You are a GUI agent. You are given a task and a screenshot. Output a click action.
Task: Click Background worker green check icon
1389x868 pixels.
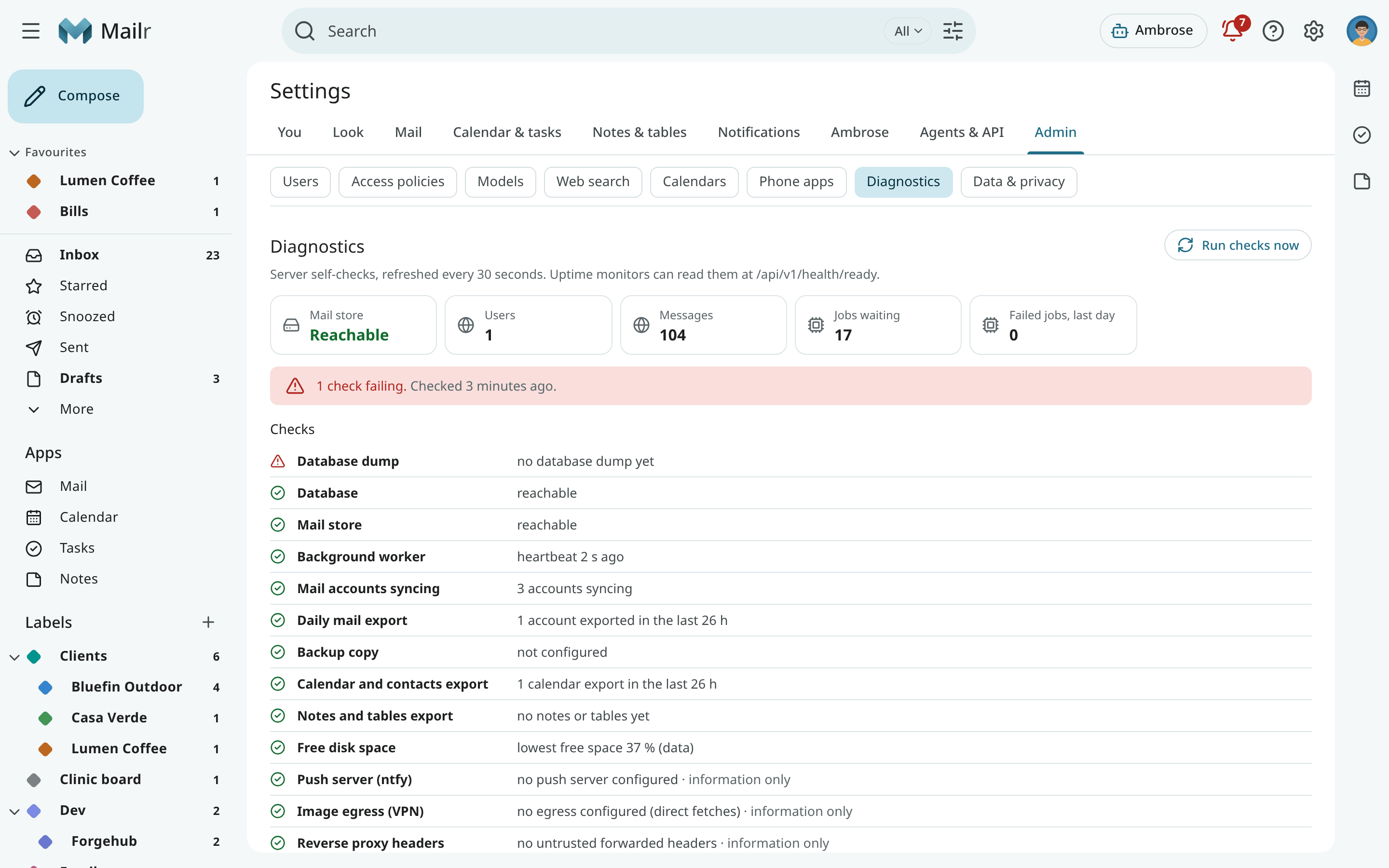(278, 557)
